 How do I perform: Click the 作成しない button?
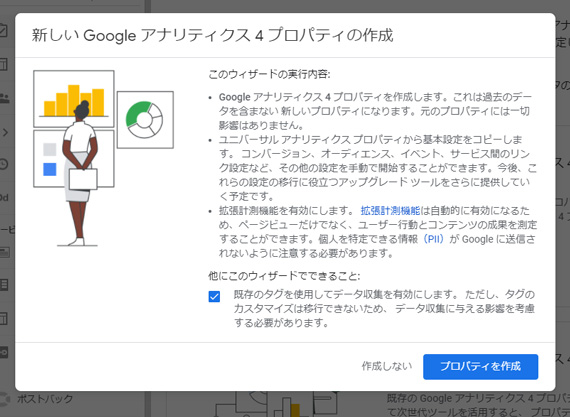[386, 366]
